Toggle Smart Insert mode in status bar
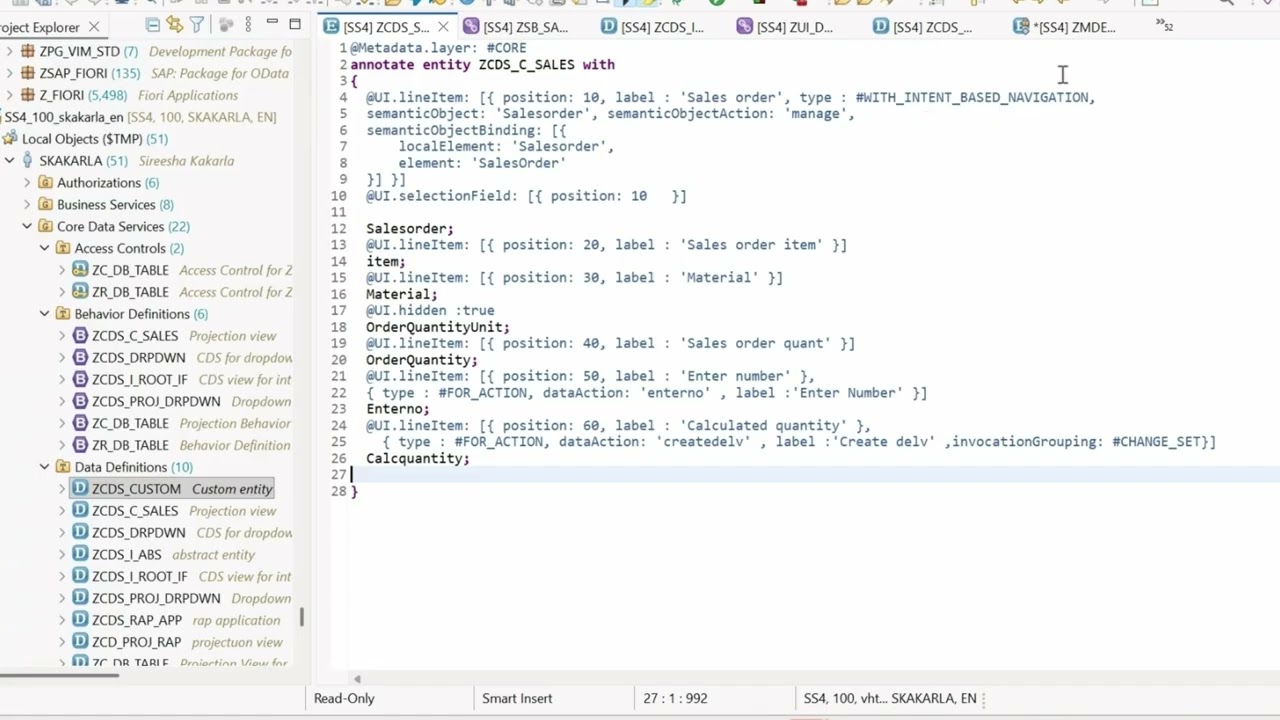 (517, 698)
